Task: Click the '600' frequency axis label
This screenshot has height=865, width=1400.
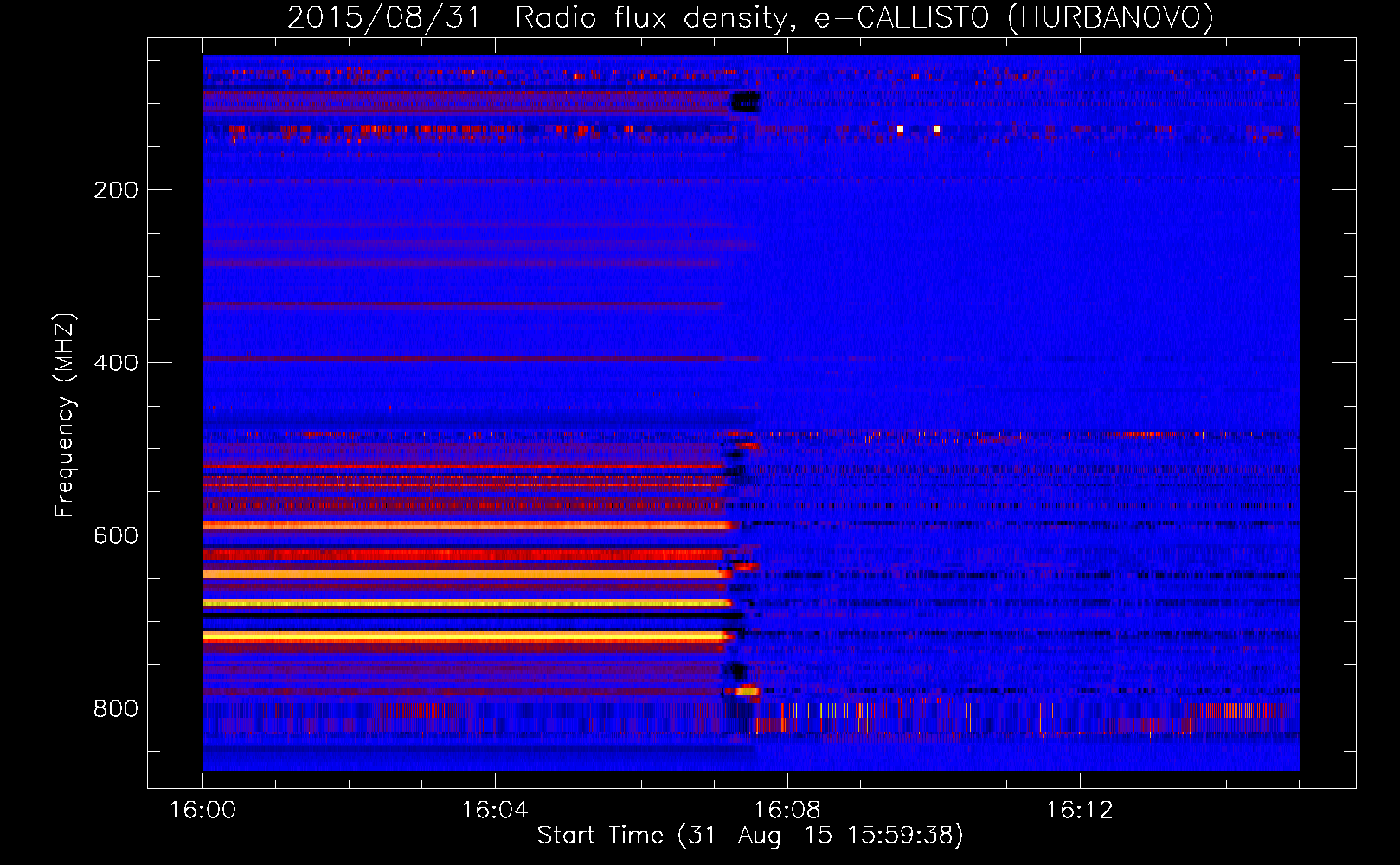Action: point(116,536)
